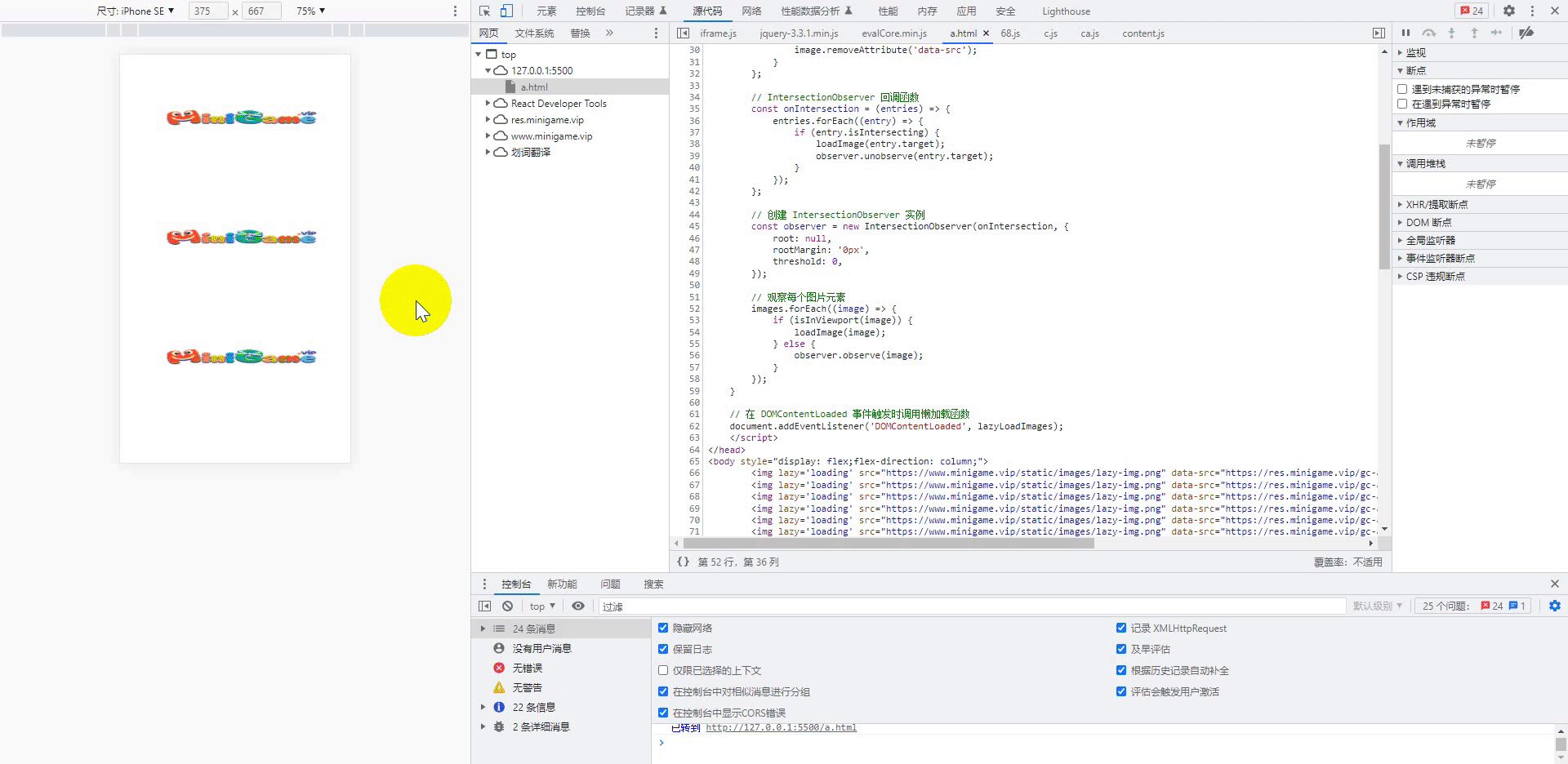Open device toolbar more options menu
The image size is (1568, 764).
pyautogui.click(x=455, y=11)
